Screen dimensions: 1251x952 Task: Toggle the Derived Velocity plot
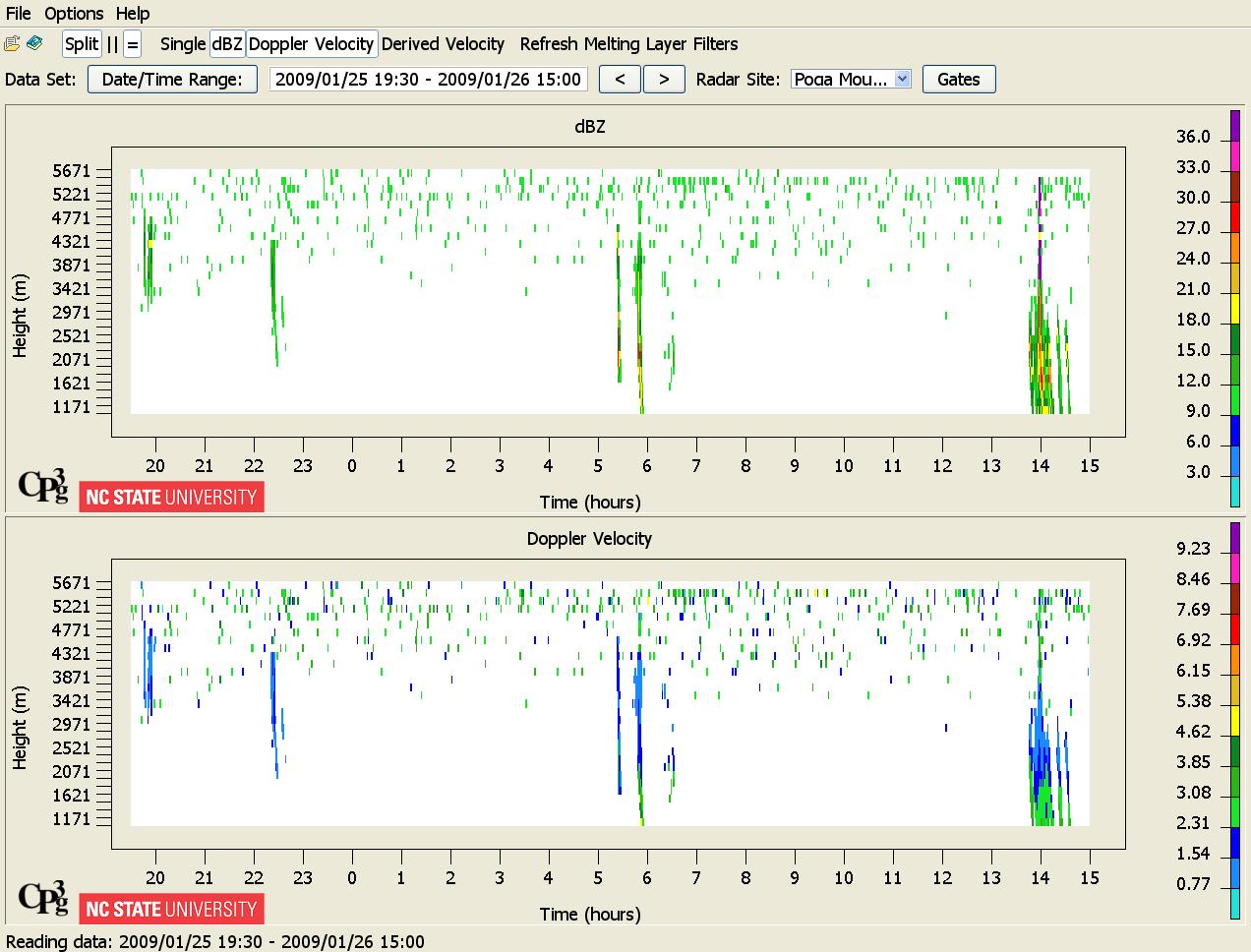click(443, 44)
